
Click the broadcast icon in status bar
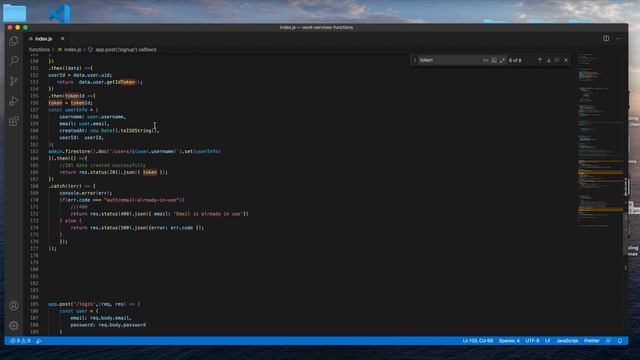click(x=39, y=340)
